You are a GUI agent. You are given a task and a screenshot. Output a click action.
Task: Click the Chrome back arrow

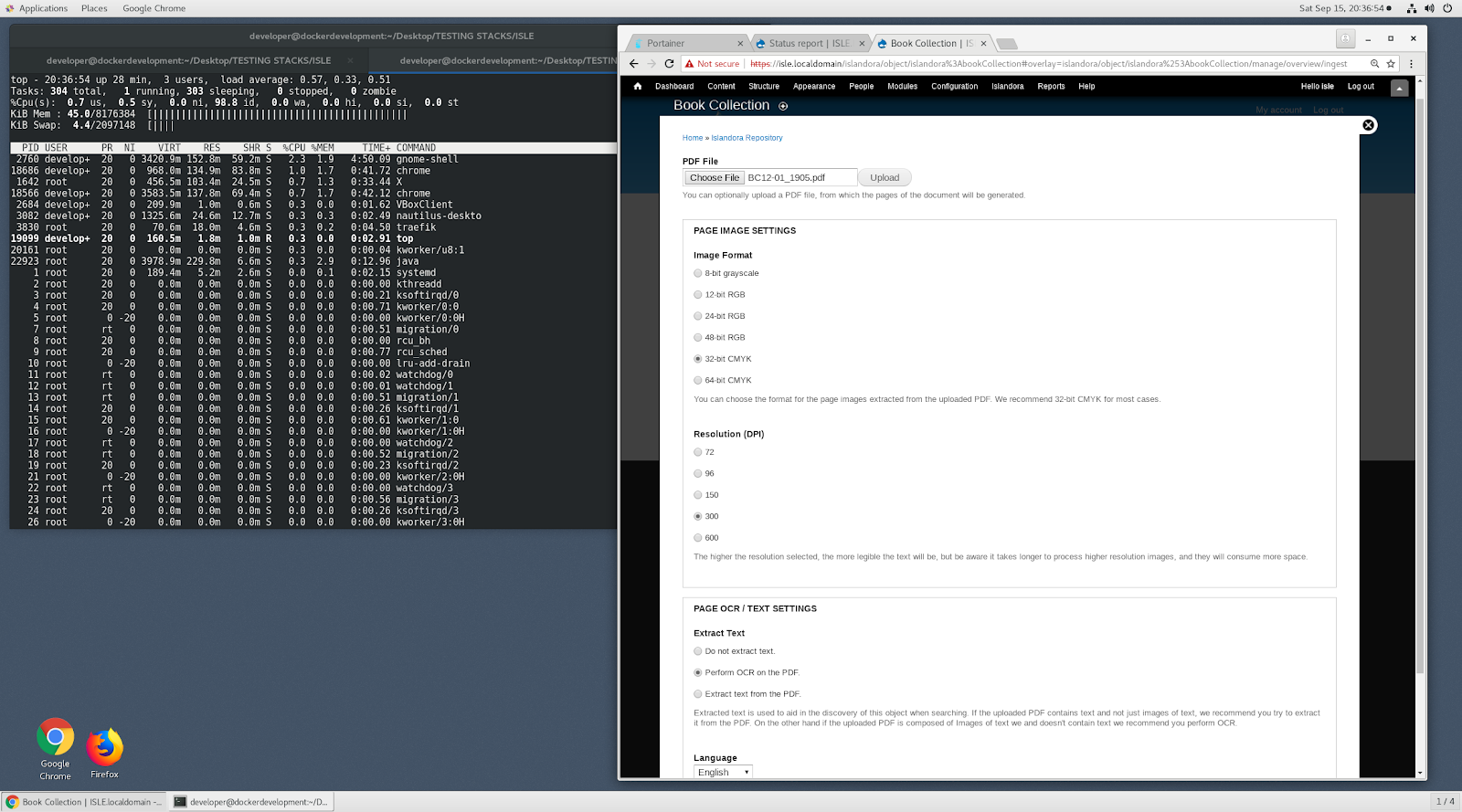coord(634,64)
